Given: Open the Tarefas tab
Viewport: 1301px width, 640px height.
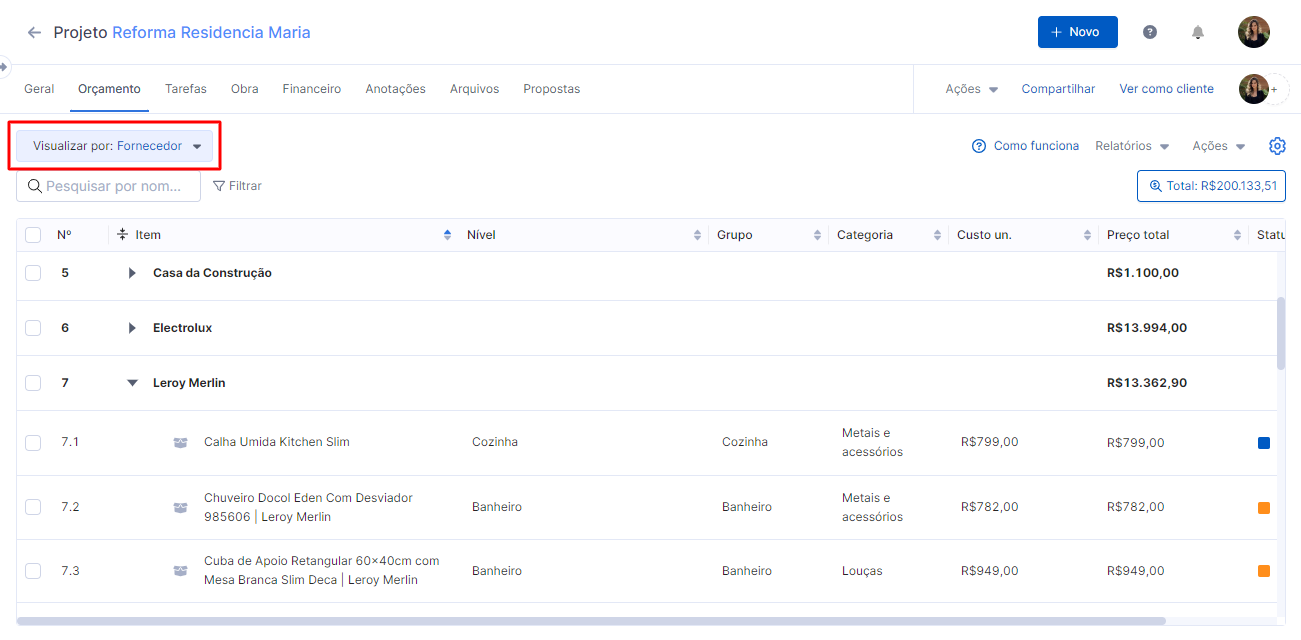Looking at the screenshot, I should [186, 89].
